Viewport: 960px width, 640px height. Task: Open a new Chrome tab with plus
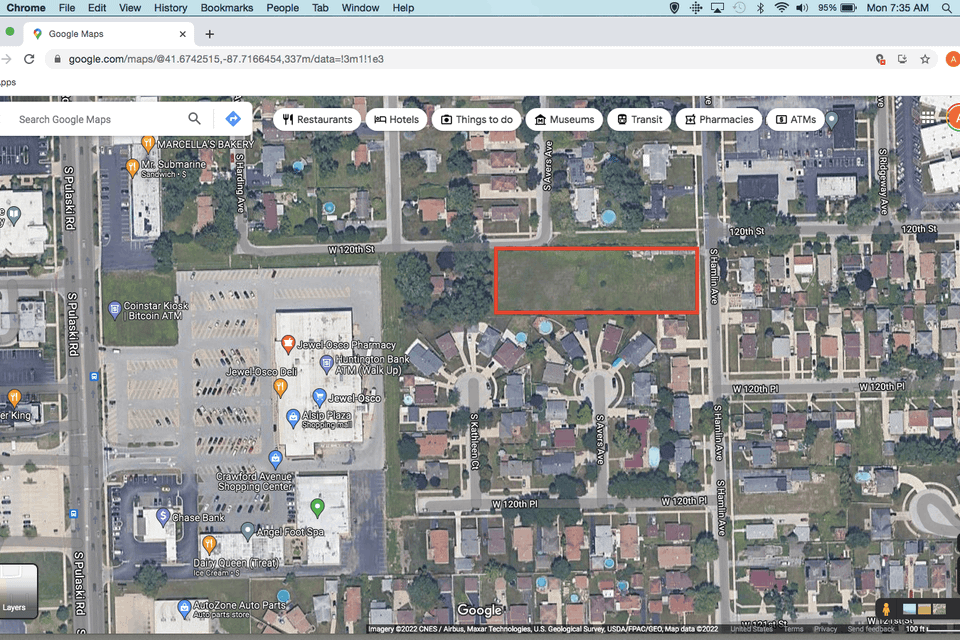[x=209, y=34]
